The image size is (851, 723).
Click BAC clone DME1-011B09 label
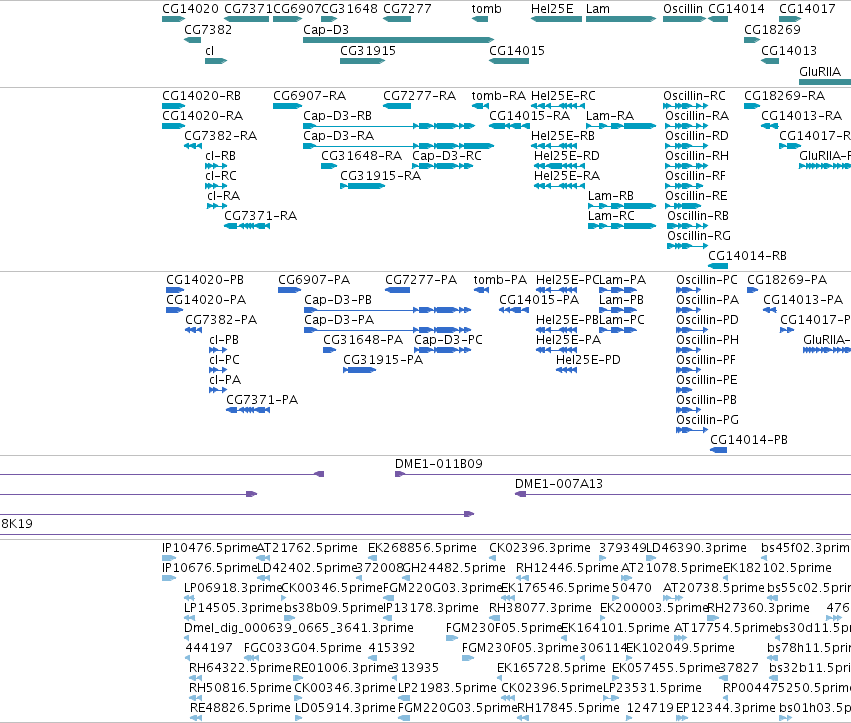coord(439,464)
